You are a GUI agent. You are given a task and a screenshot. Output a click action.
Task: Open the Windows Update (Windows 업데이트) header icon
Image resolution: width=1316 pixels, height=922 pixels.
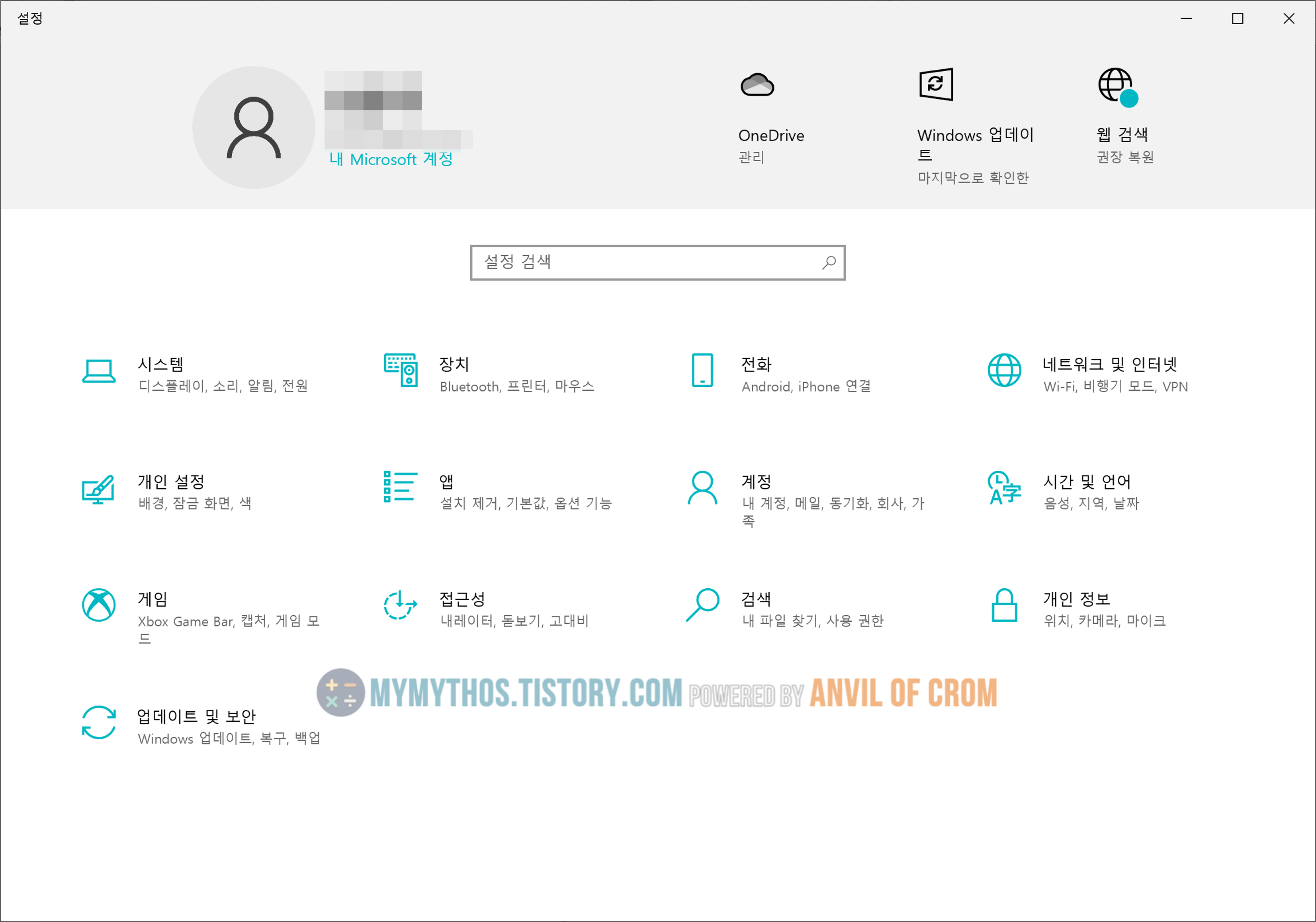[x=936, y=84]
